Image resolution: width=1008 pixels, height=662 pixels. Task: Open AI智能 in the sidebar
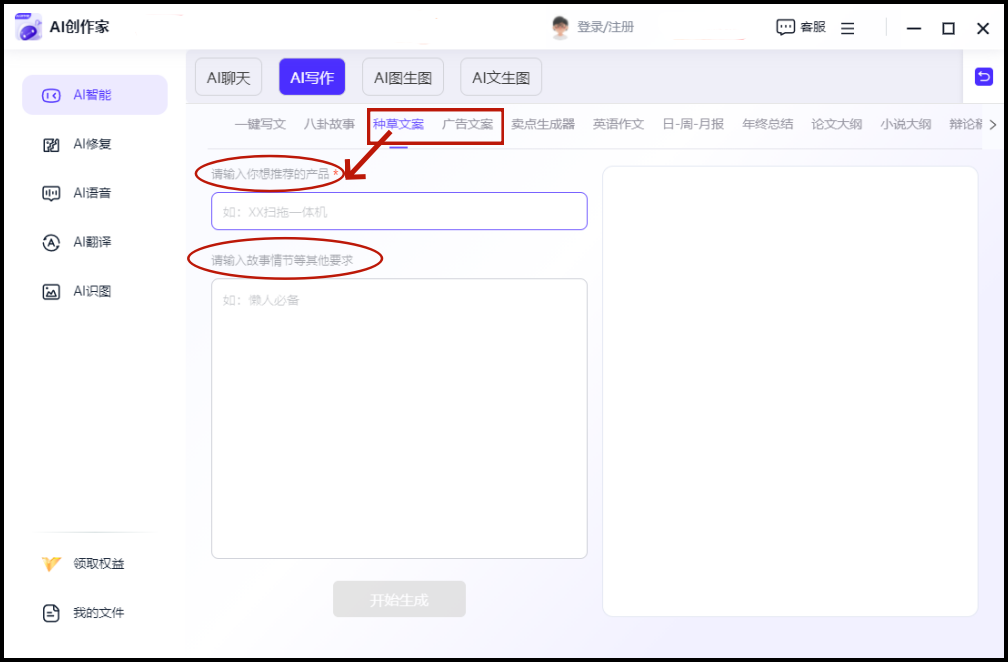[x=95, y=95]
